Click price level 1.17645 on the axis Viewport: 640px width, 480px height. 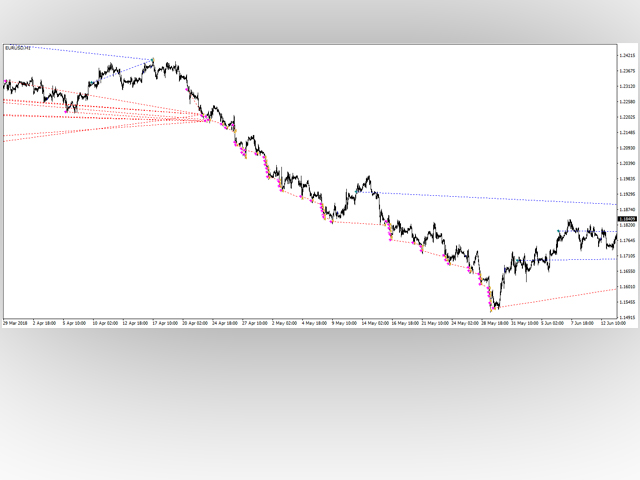coord(627,240)
